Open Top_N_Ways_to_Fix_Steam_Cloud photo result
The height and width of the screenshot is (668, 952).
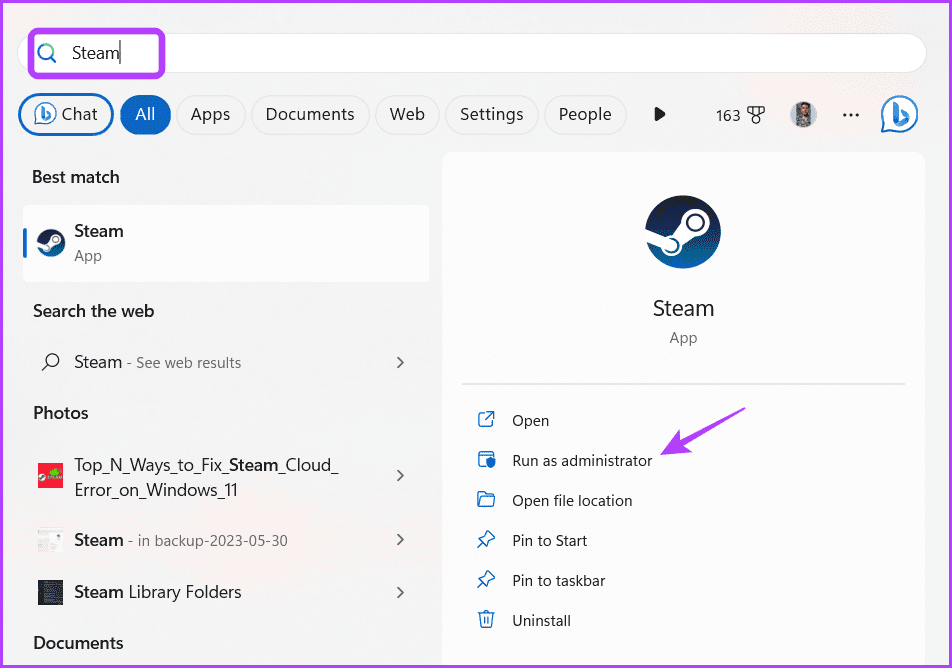pos(226,477)
